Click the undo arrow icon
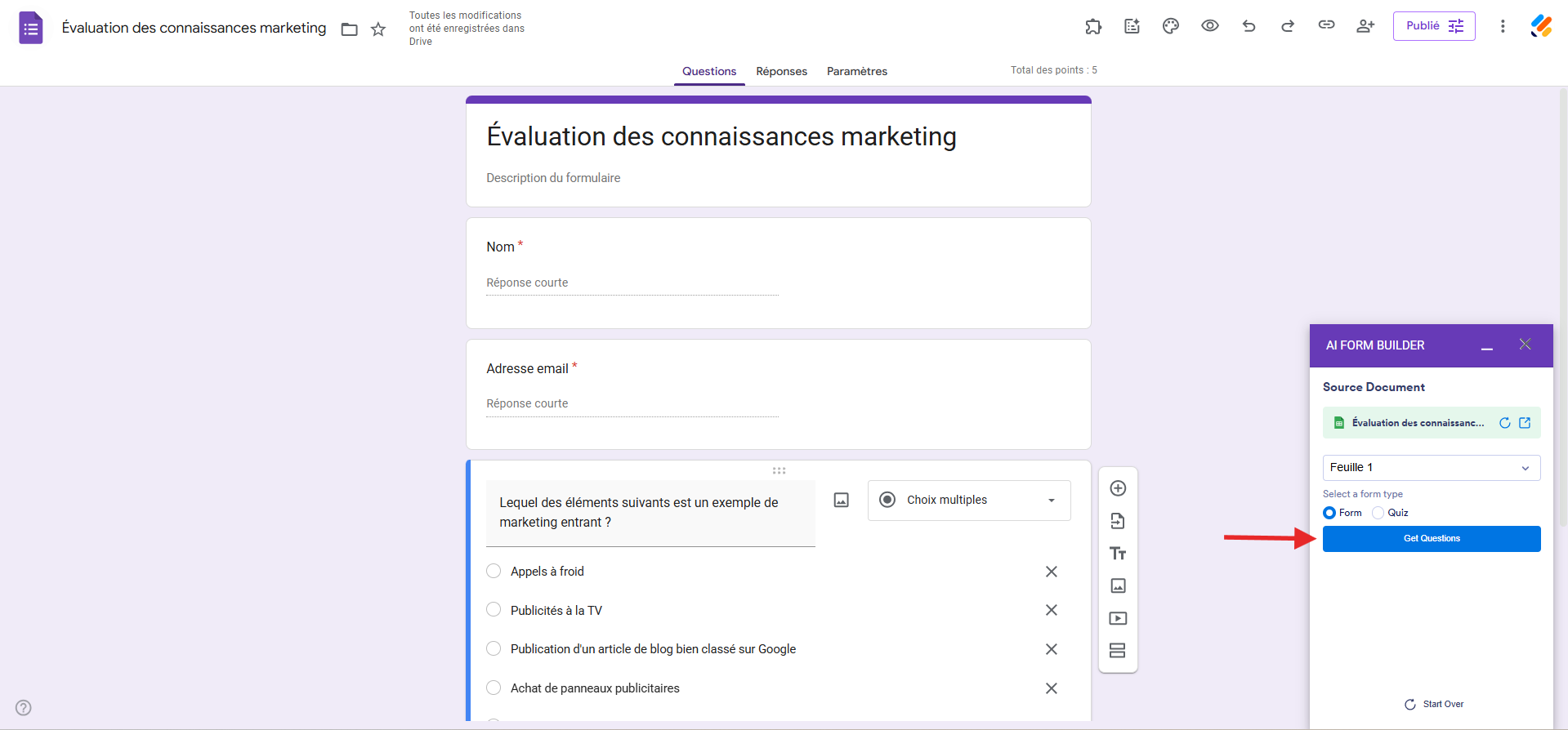Screen dimensions: 1568x730 pyautogui.click(x=1249, y=26)
